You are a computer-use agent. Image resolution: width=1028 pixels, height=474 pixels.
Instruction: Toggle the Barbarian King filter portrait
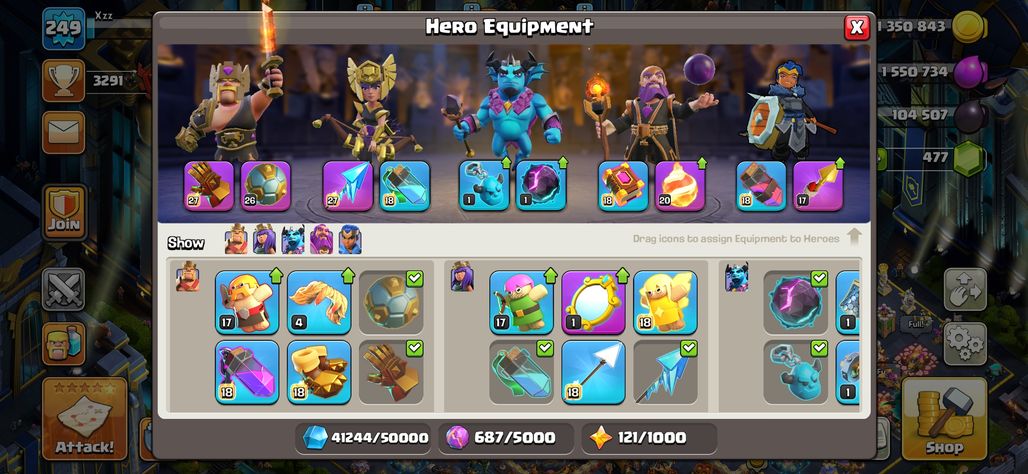coord(236,240)
